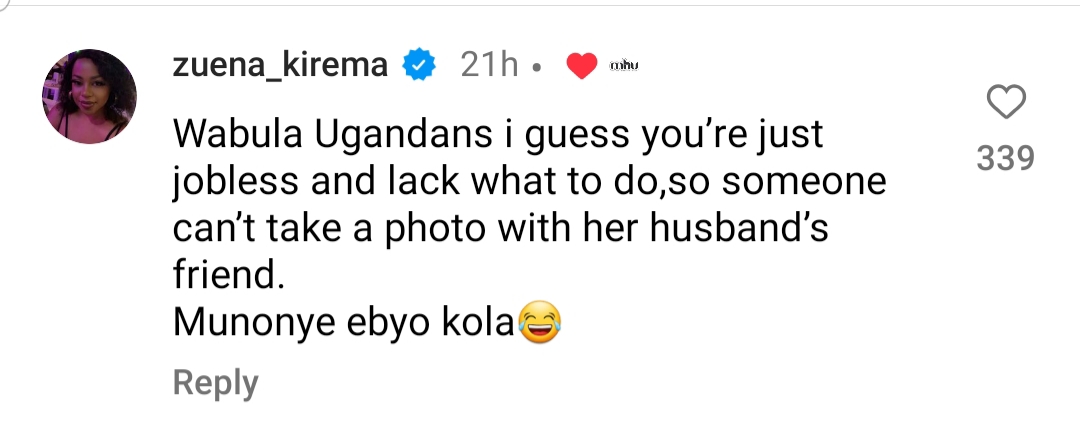
Task: Click the laughing crying emoji
Action: 540,324
